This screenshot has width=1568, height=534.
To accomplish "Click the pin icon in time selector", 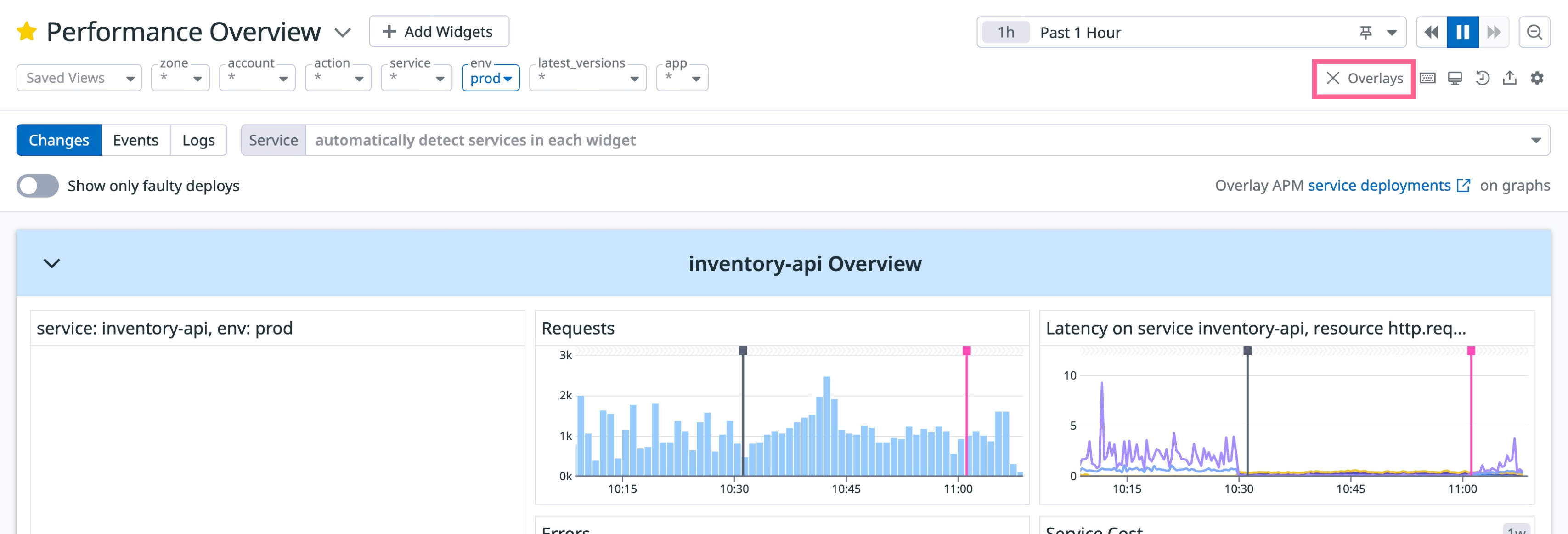I will [x=1366, y=32].
